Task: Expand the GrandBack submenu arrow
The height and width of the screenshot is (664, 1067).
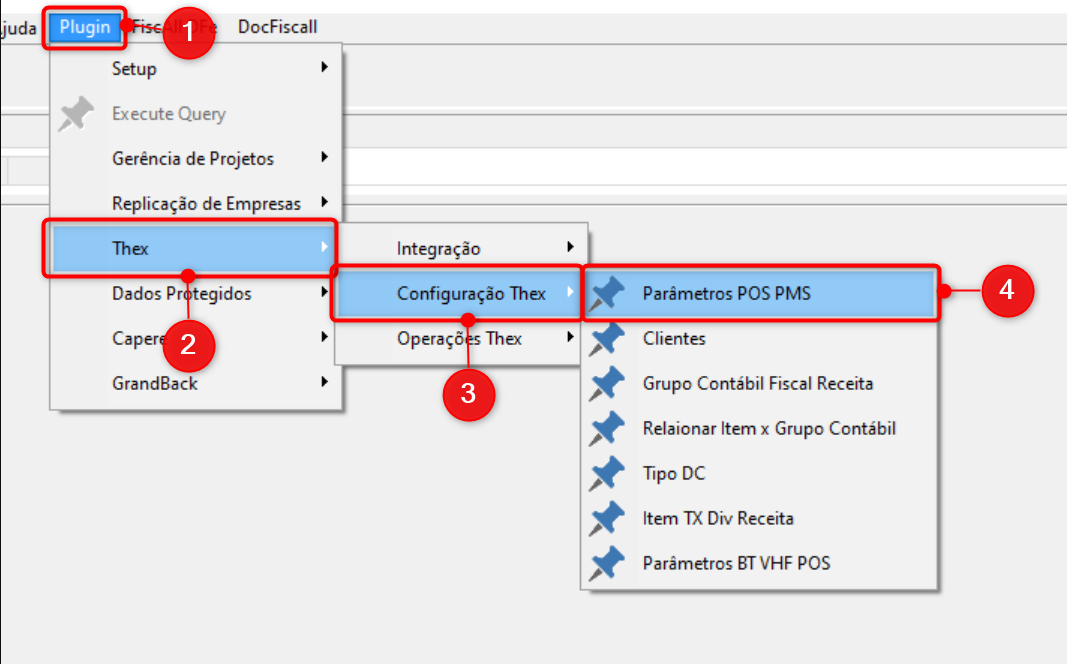Action: click(324, 382)
